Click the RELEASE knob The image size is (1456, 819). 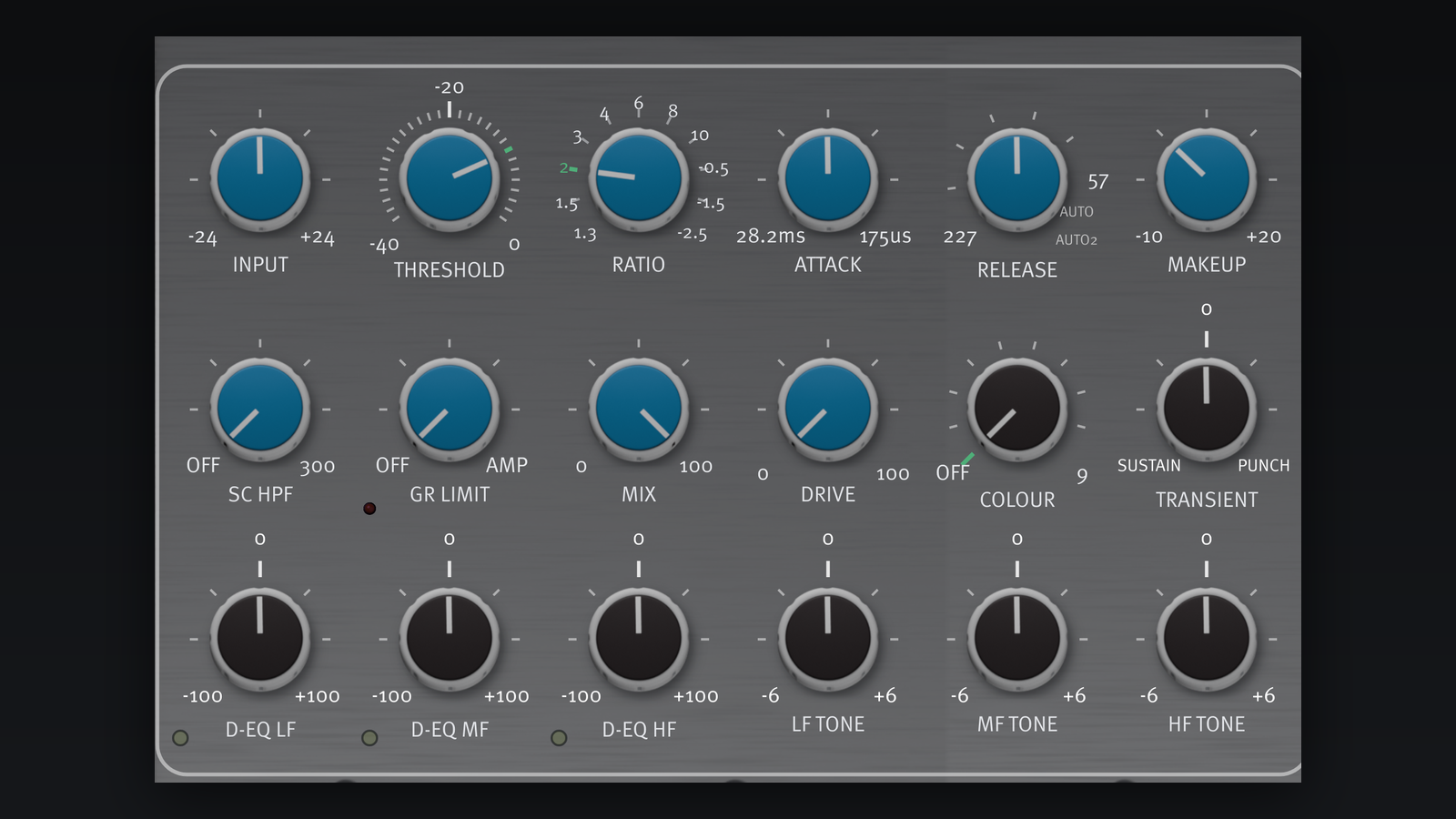[x=1017, y=179]
